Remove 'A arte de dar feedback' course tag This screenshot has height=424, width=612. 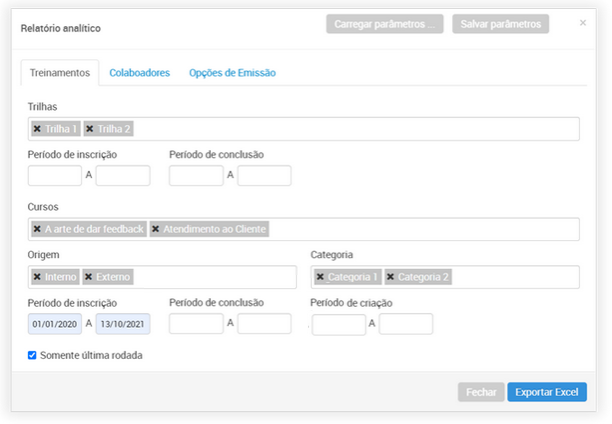pyautogui.click(x=37, y=229)
